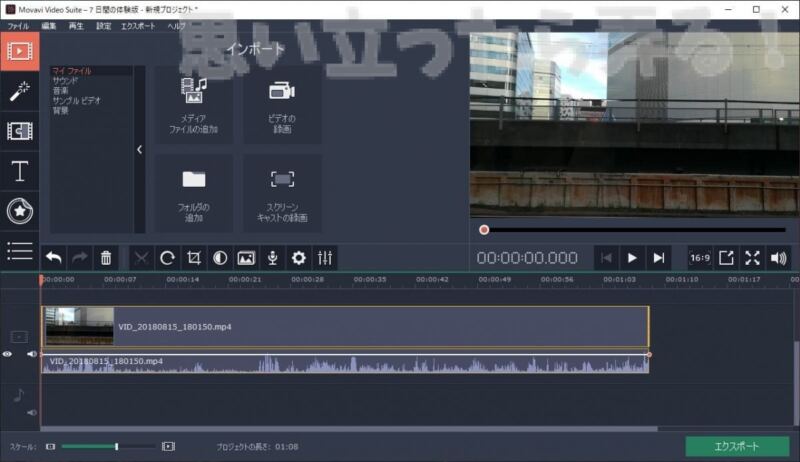Screen dimensions: 800x462
Task: Click the 00:01:03 mark on ruler
Action: click(619, 279)
